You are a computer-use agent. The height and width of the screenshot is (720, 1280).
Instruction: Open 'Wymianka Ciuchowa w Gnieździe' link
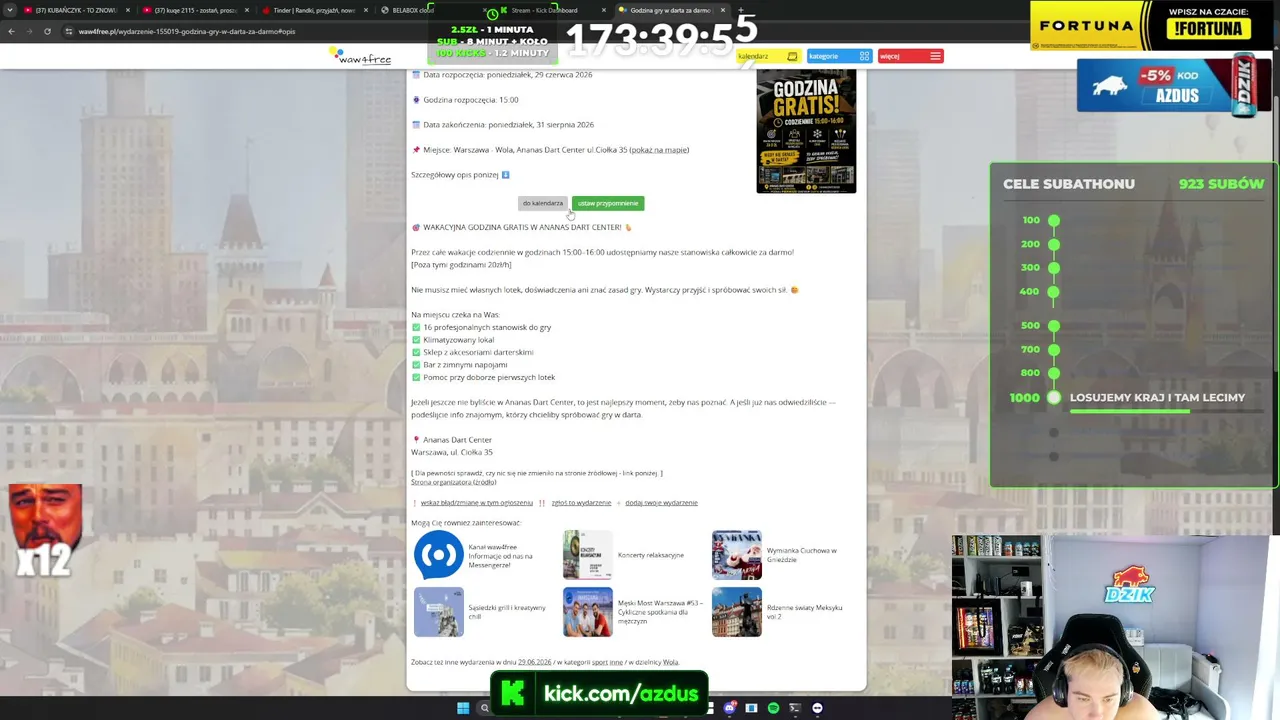(x=802, y=555)
